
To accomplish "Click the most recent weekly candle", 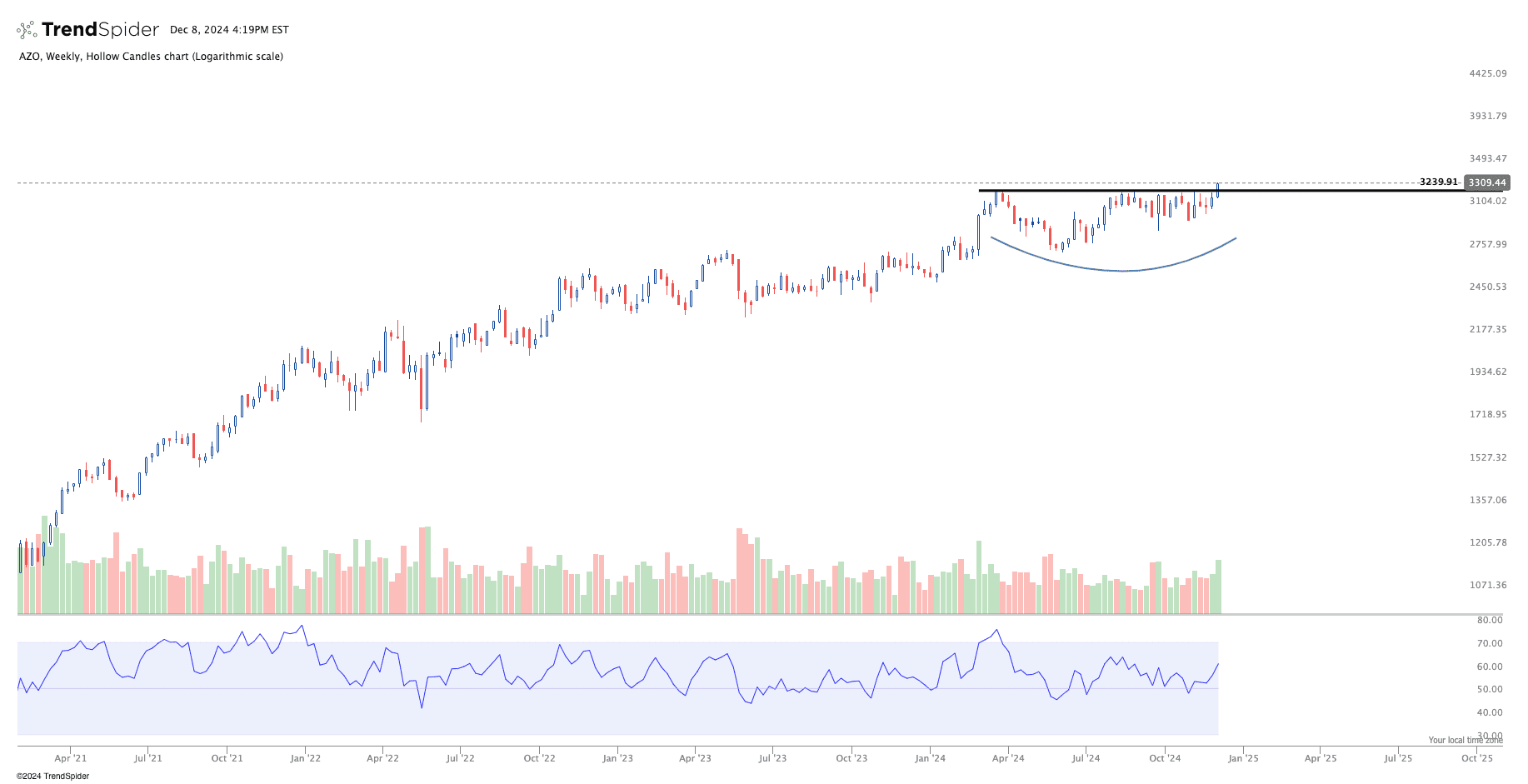I will tap(1218, 191).
